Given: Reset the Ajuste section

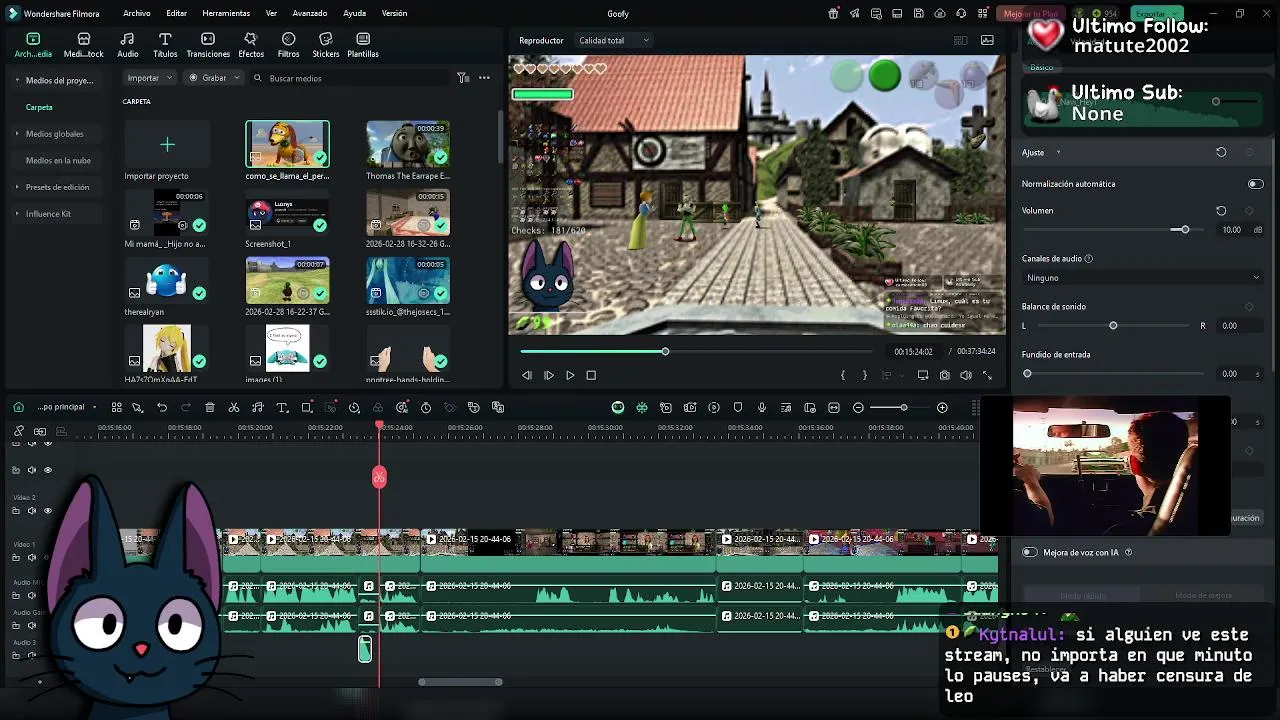Looking at the screenshot, I should [1221, 153].
